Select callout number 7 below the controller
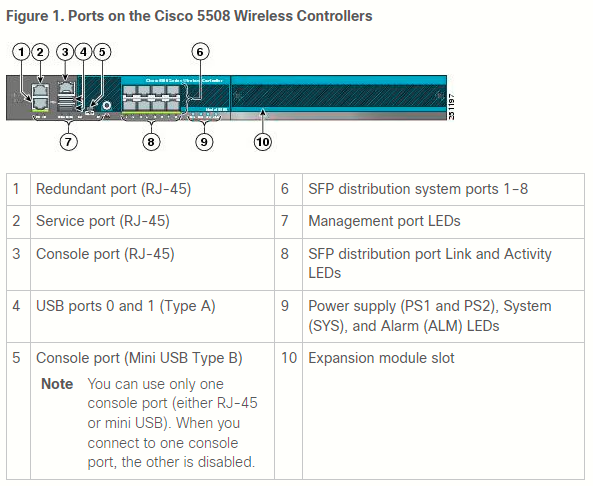593x486 pixels. coord(68,142)
